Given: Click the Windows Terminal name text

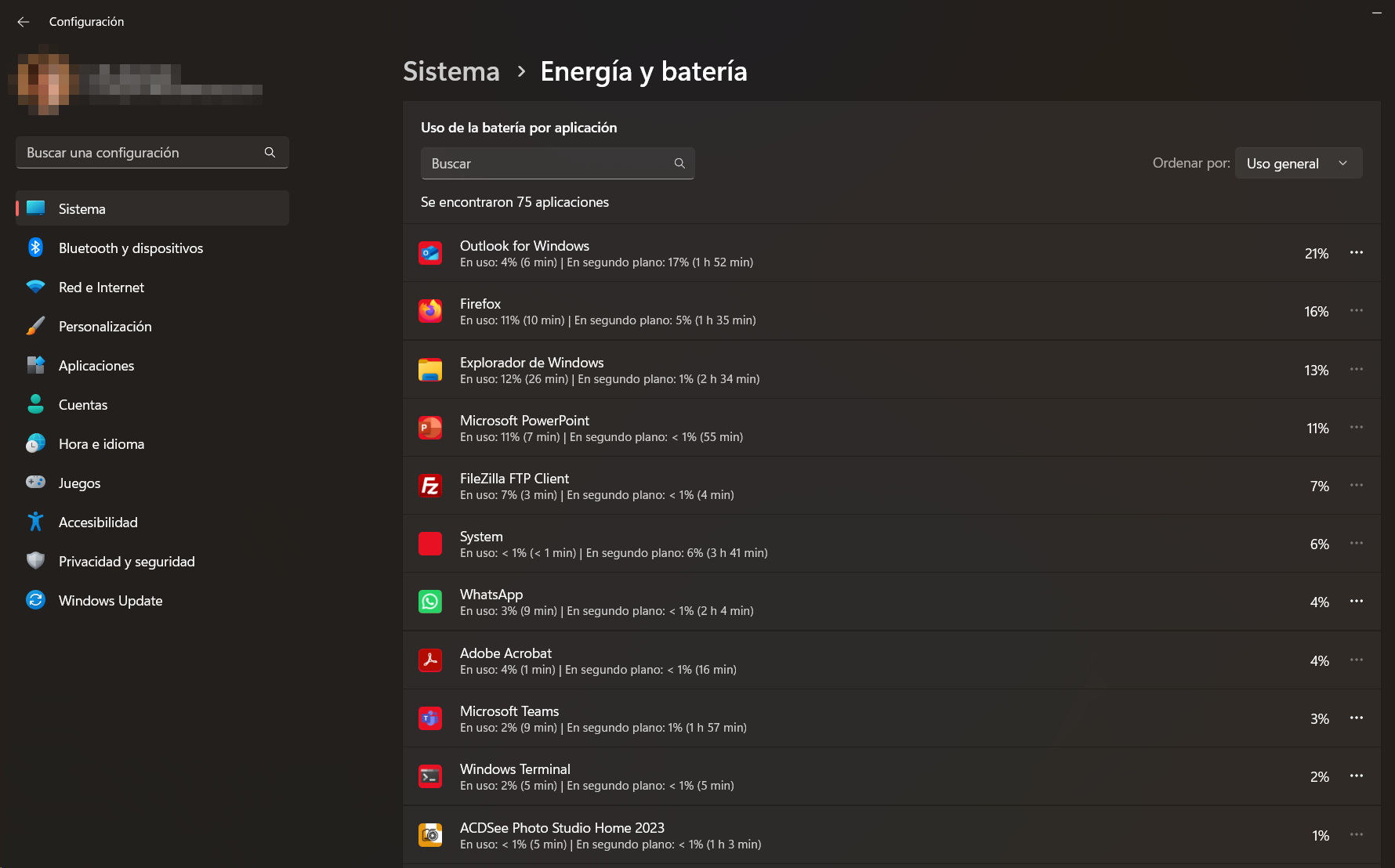Looking at the screenshot, I should pyautogui.click(x=515, y=769).
